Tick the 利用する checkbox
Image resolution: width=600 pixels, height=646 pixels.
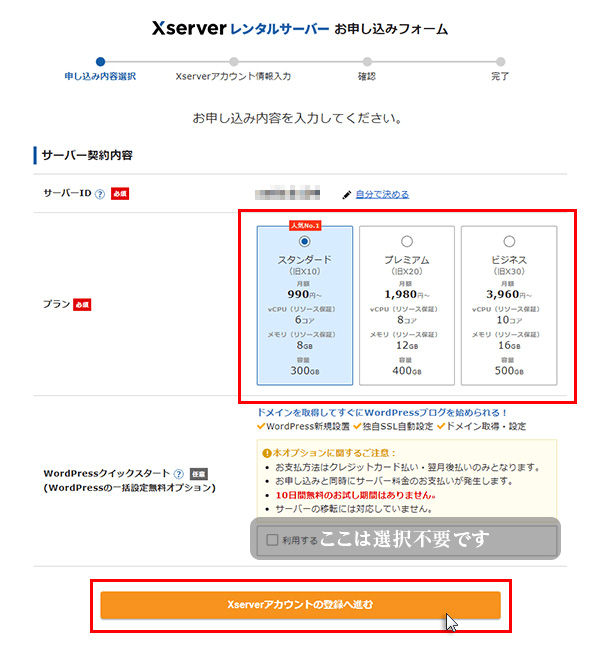(x=272, y=540)
